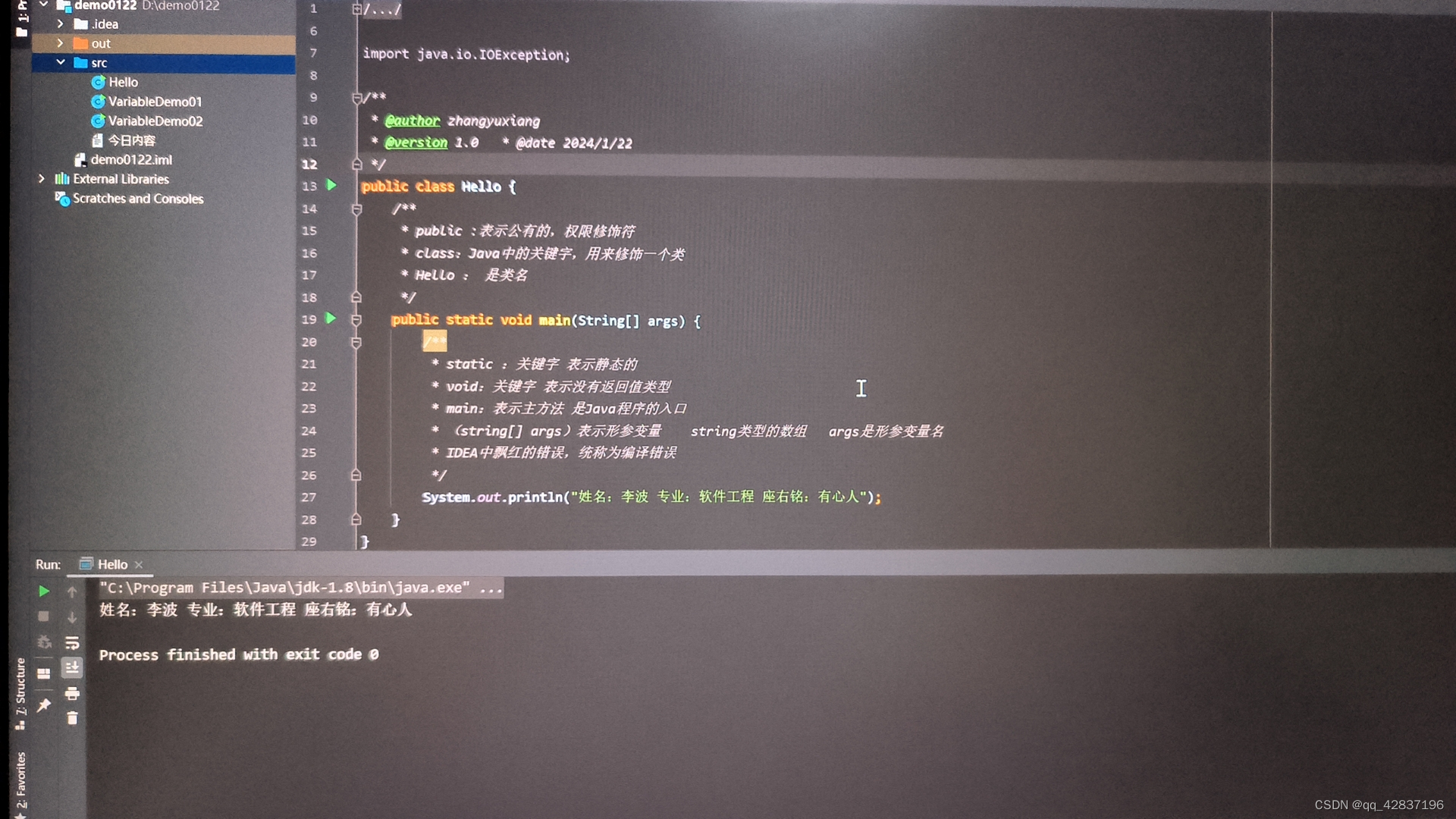Open VariableDemo01 class in project tree
The height and width of the screenshot is (819, 1456).
155,102
